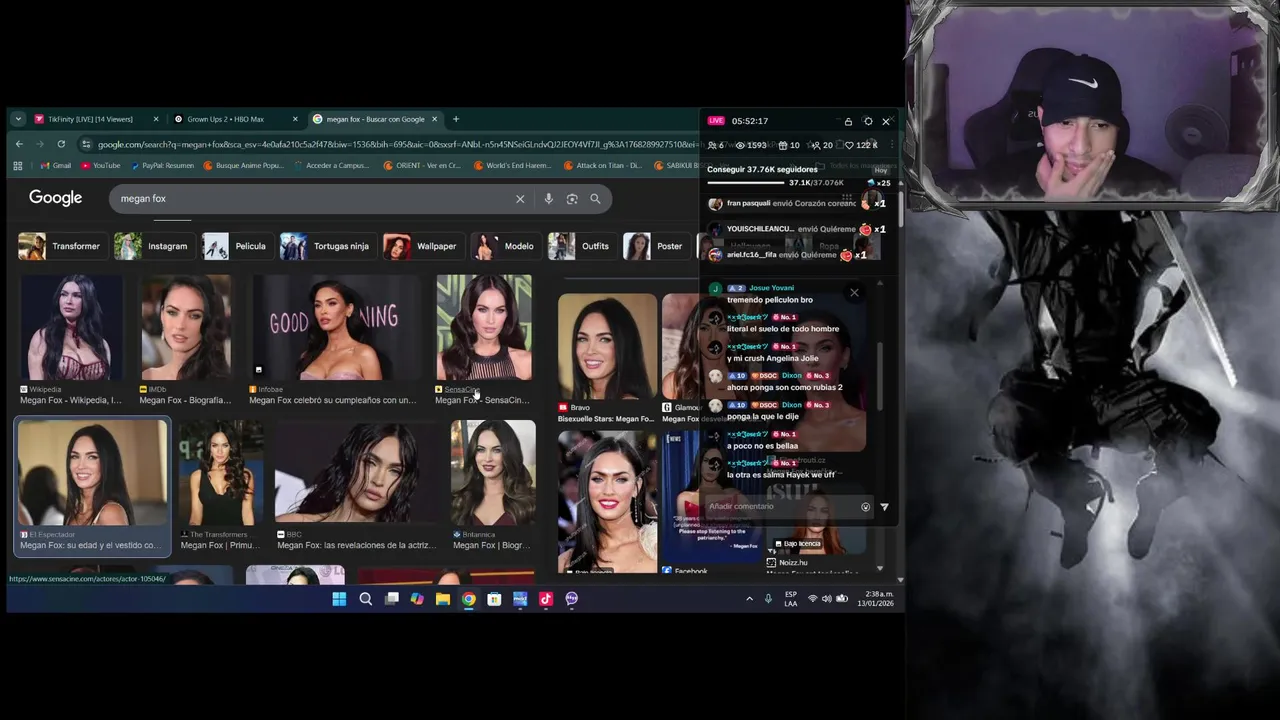Filter images by the Transformer chip
The height and width of the screenshot is (720, 1280).
coord(61,246)
